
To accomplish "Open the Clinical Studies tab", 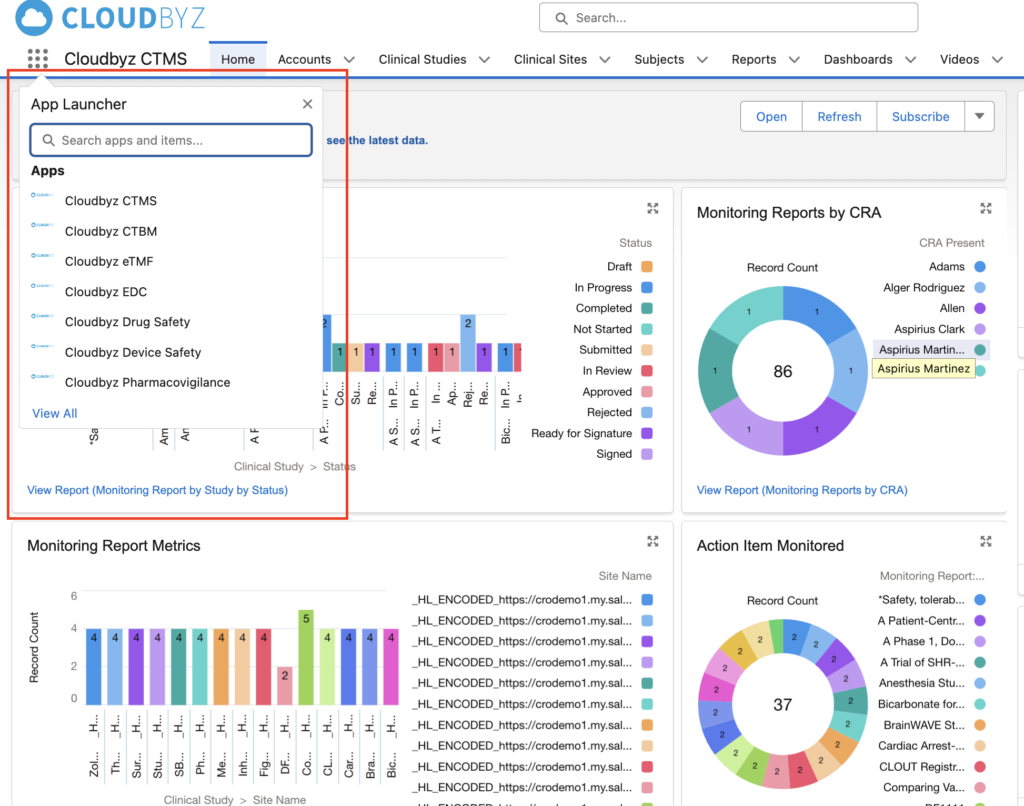I will tap(423, 59).
